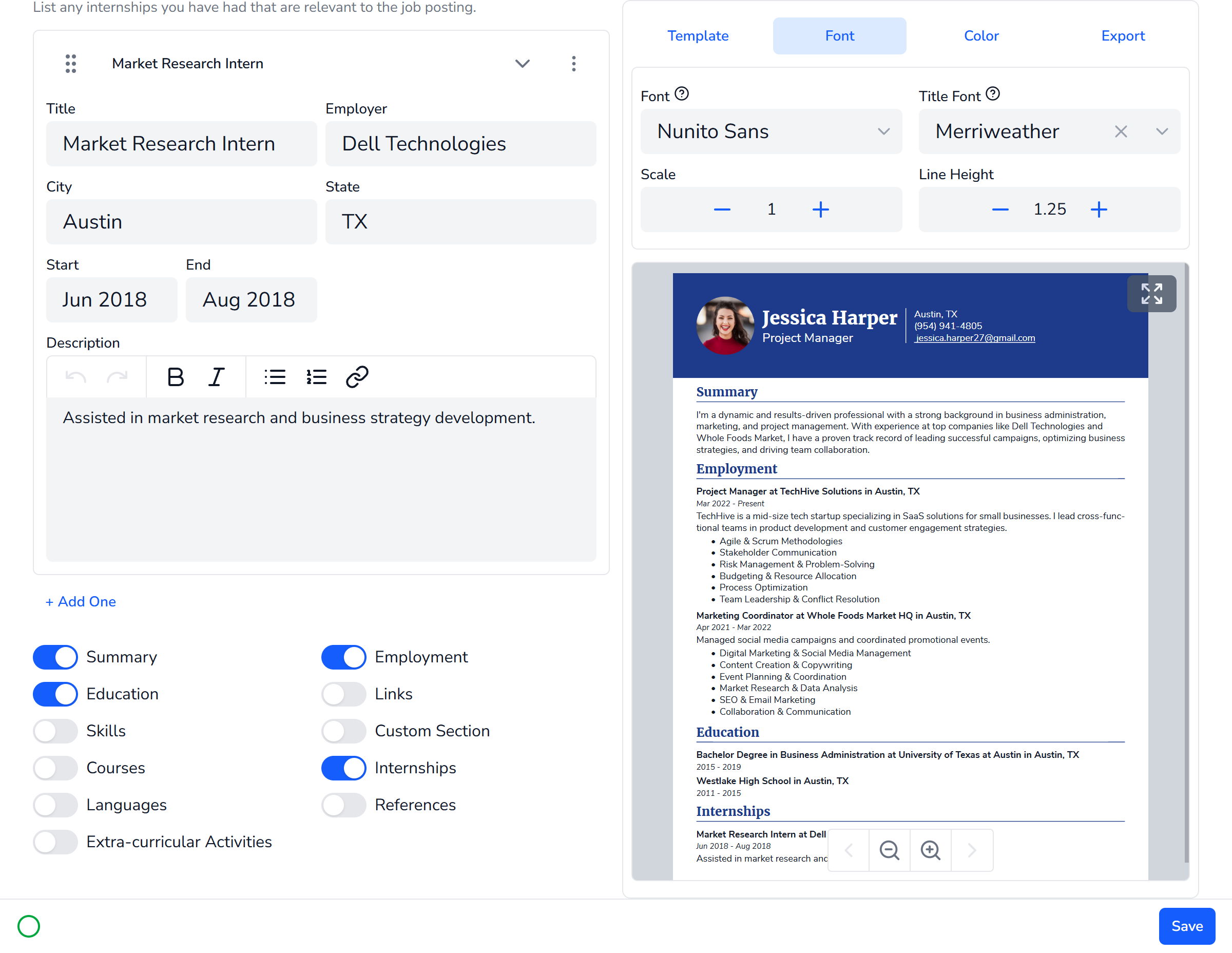
Task: Open the End date Aug 2018 picker
Action: [251, 300]
